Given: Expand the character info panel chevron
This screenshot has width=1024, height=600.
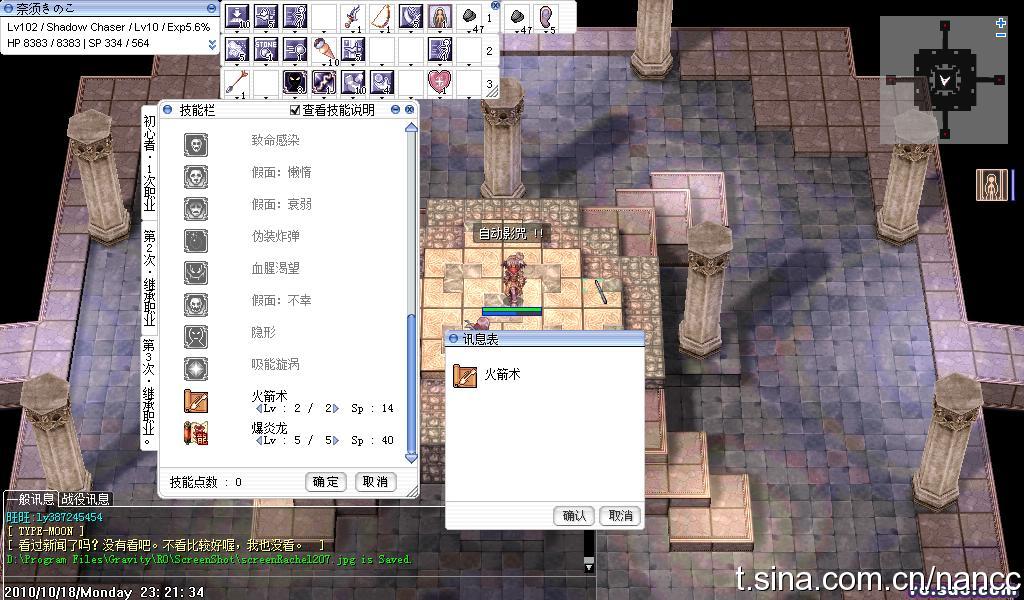Looking at the screenshot, I should pos(212,44).
